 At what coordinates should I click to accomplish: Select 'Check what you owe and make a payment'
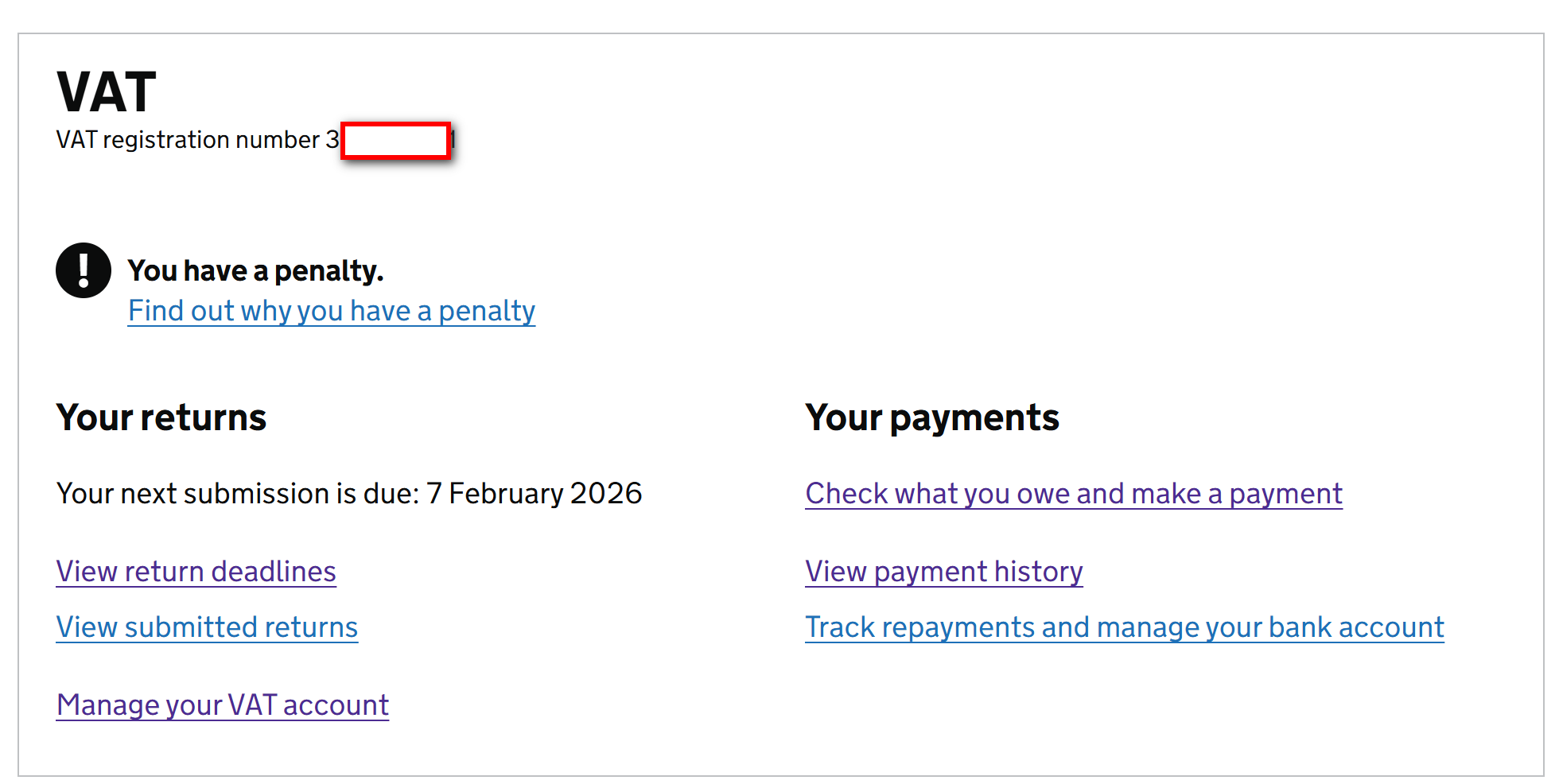tap(1074, 494)
